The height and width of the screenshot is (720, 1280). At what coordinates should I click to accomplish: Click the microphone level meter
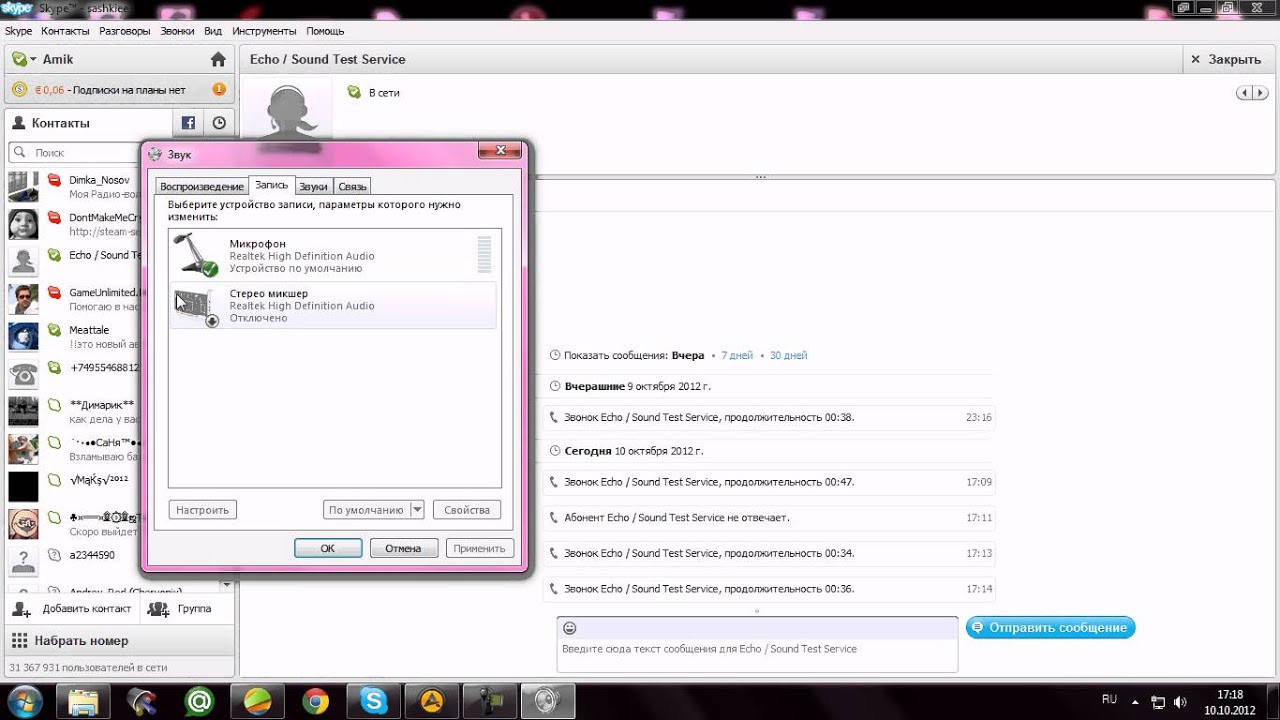click(484, 255)
